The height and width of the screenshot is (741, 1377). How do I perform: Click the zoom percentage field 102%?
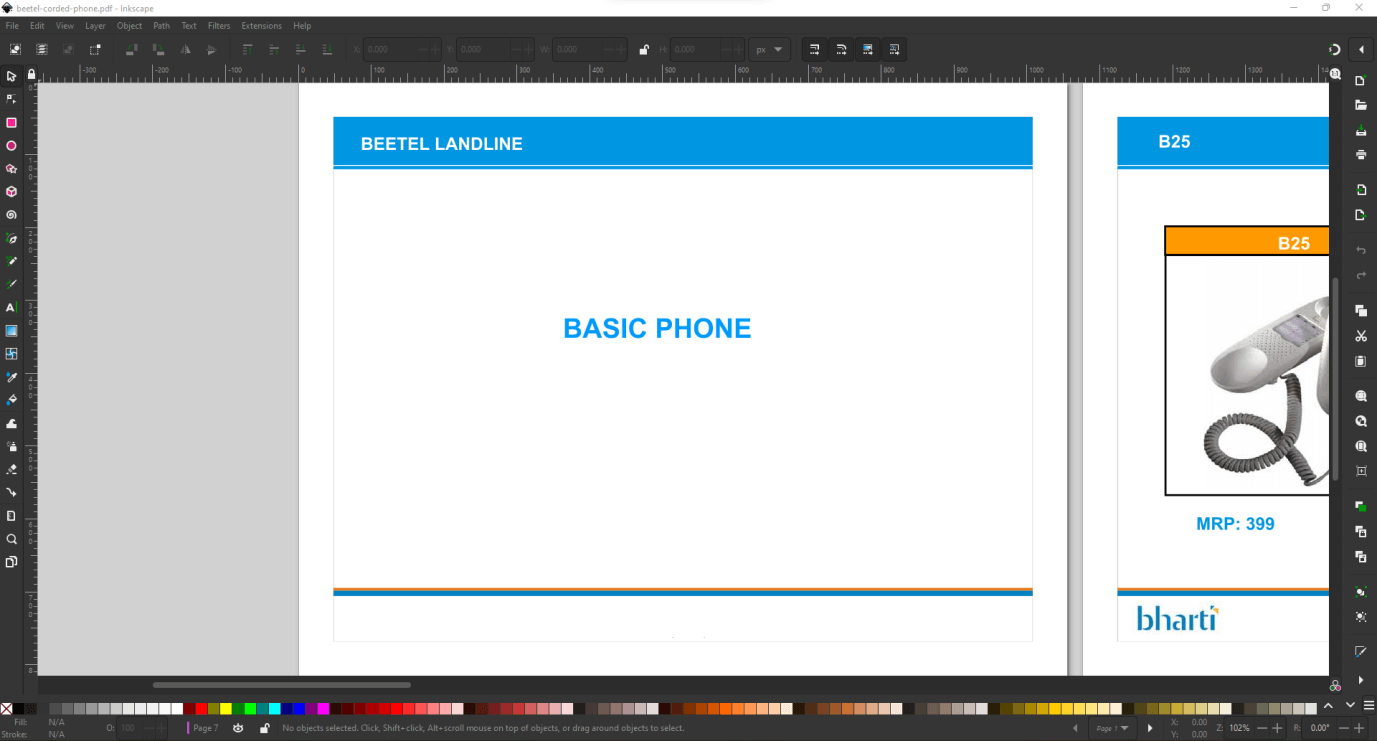[1240, 728]
